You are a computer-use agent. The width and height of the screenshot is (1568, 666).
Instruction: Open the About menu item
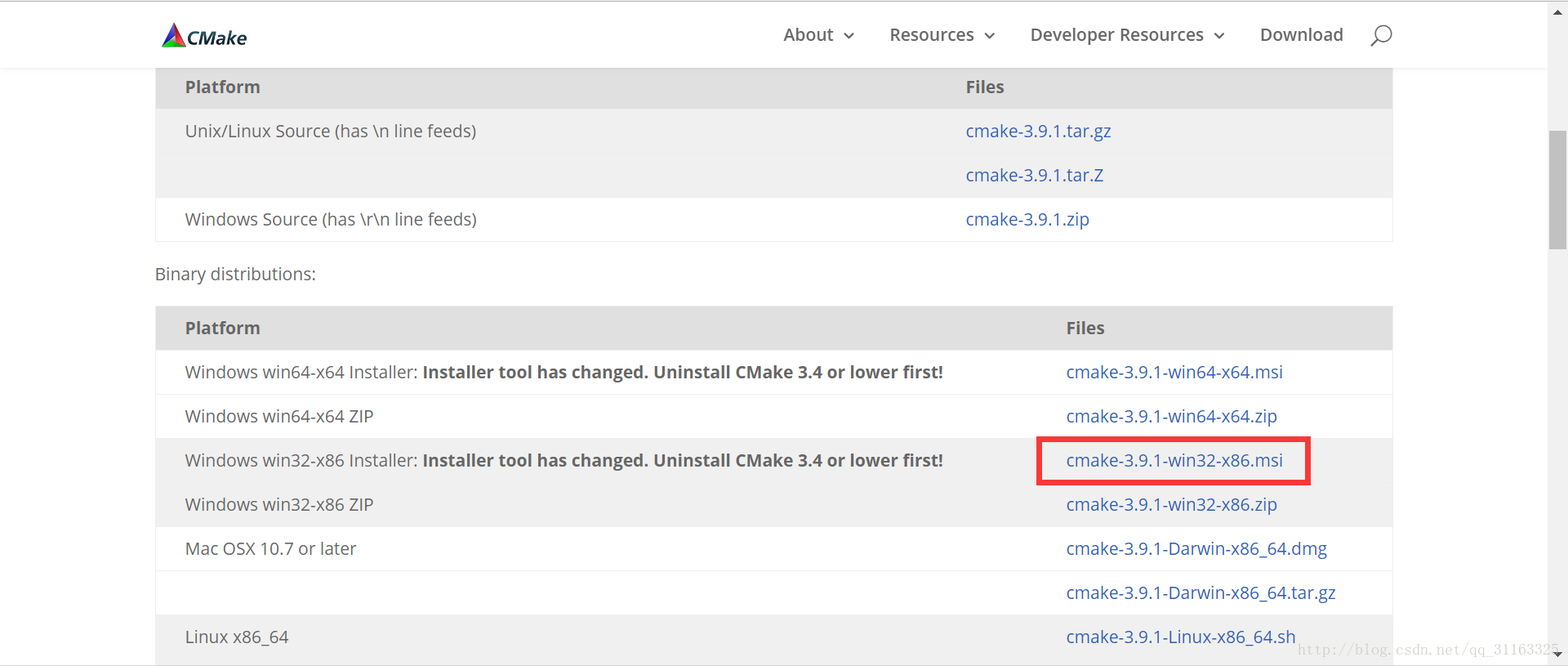(x=808, y=35)
